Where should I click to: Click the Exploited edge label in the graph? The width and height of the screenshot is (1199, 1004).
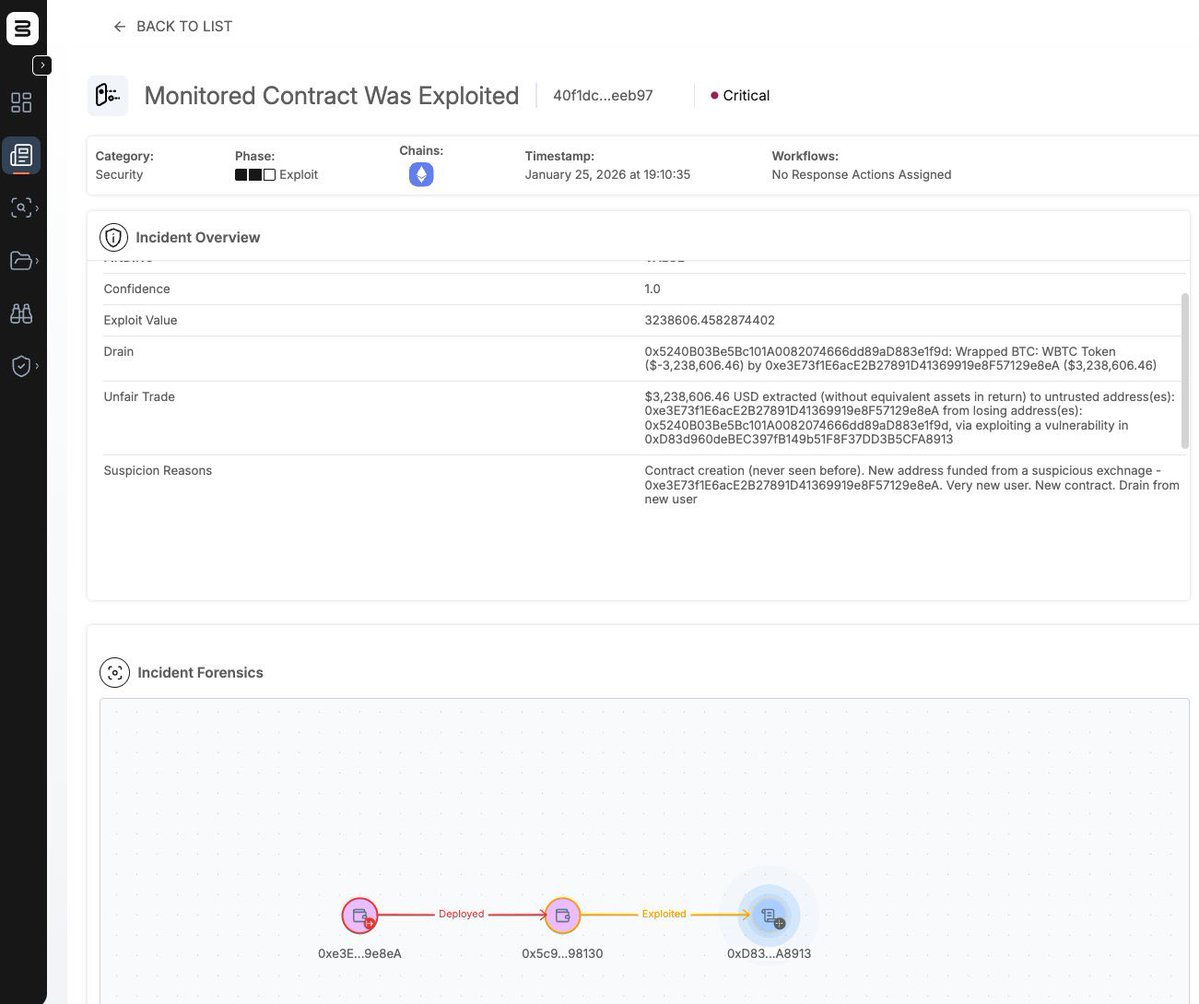click(x=664, y=914)
